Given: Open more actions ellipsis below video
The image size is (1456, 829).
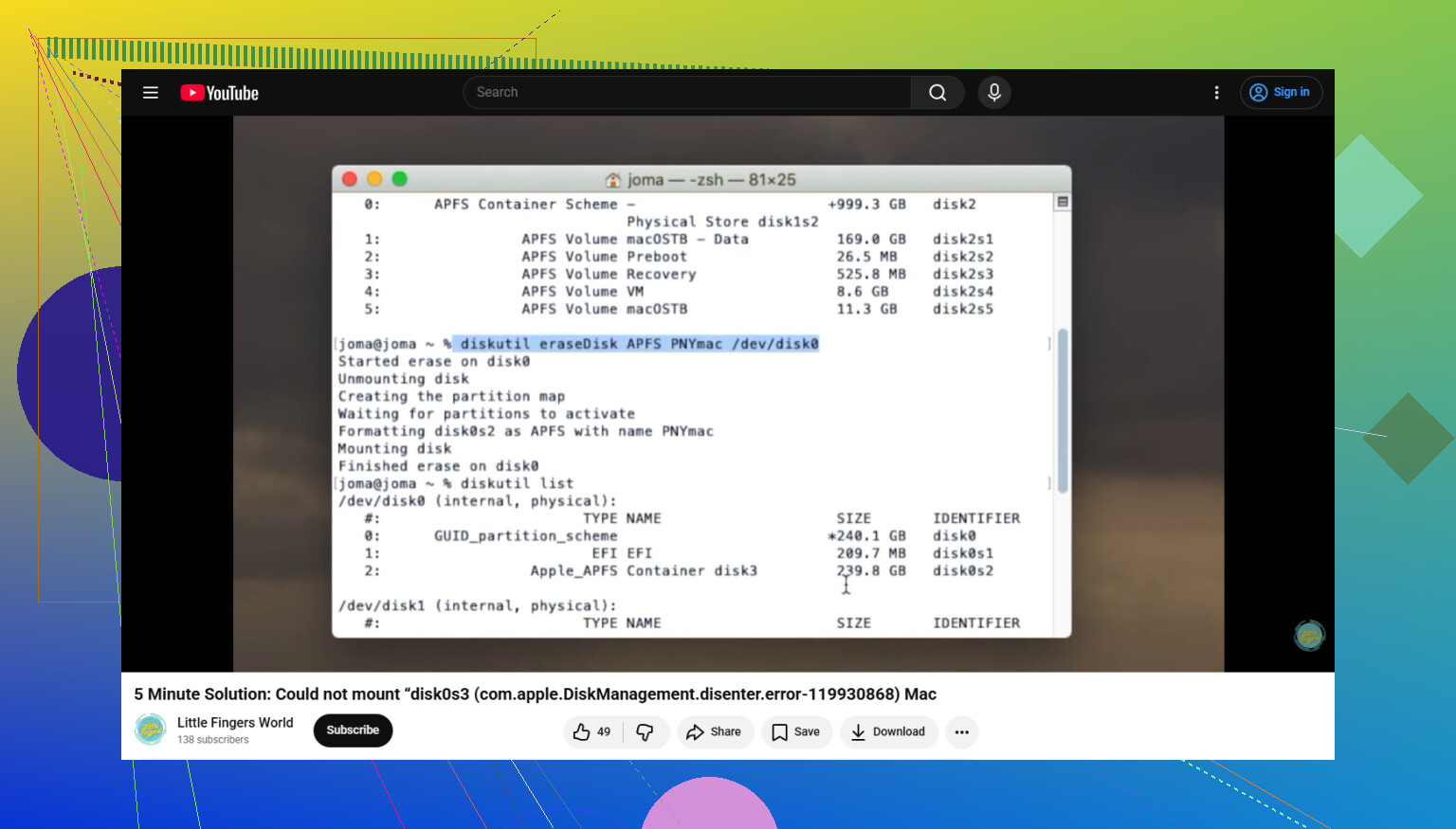Looking at the screenshot, I should [962, 732].
